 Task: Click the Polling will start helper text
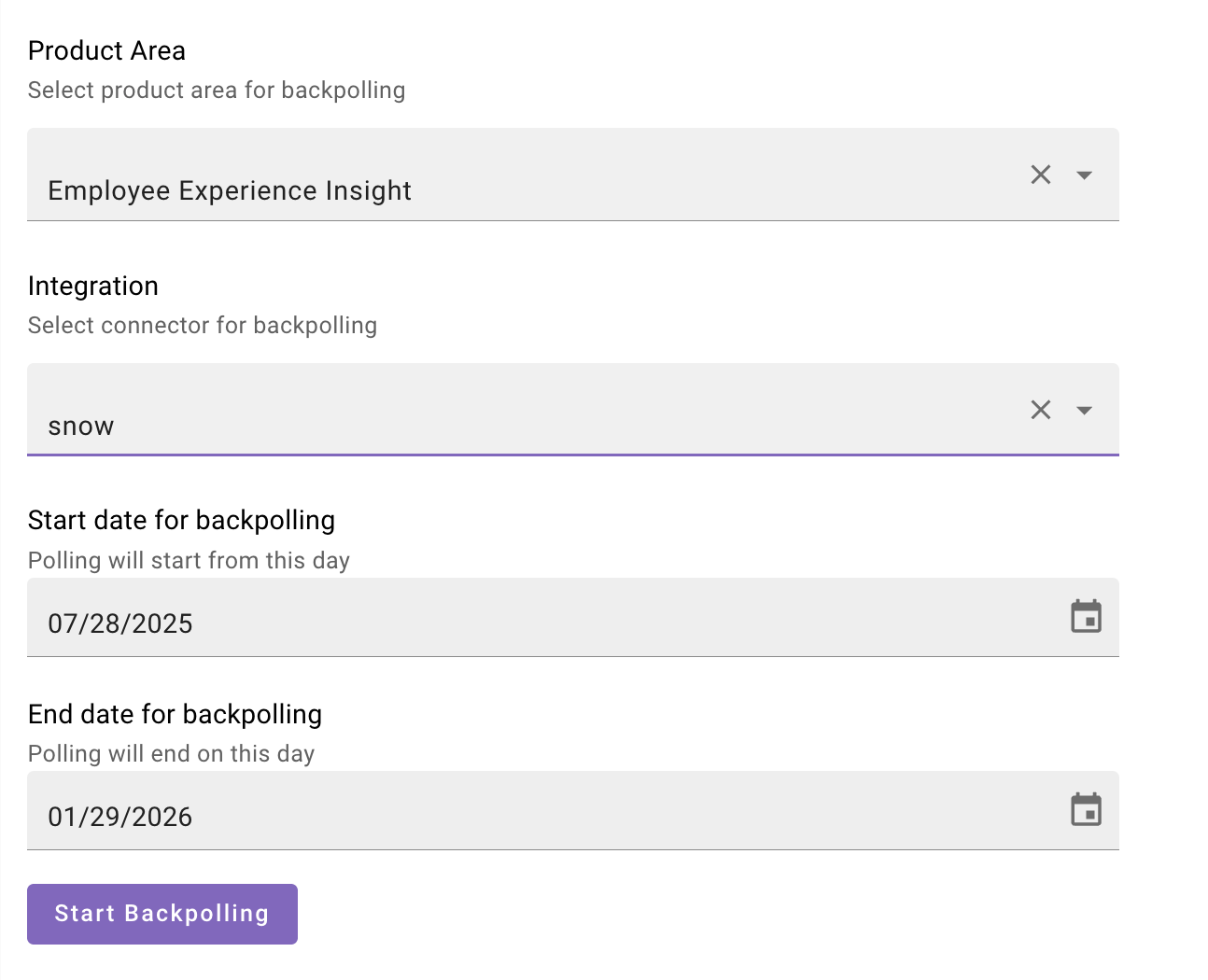pos(189,560)
